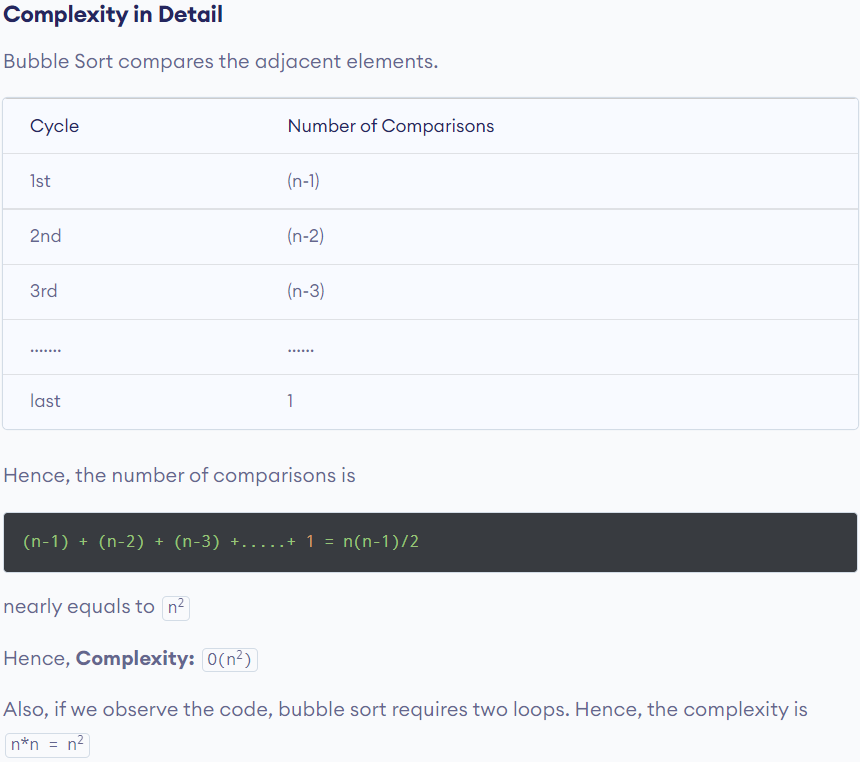Click the 'last' cycle table cell
This screenshot has width=860, height=762.
[45, 401]
